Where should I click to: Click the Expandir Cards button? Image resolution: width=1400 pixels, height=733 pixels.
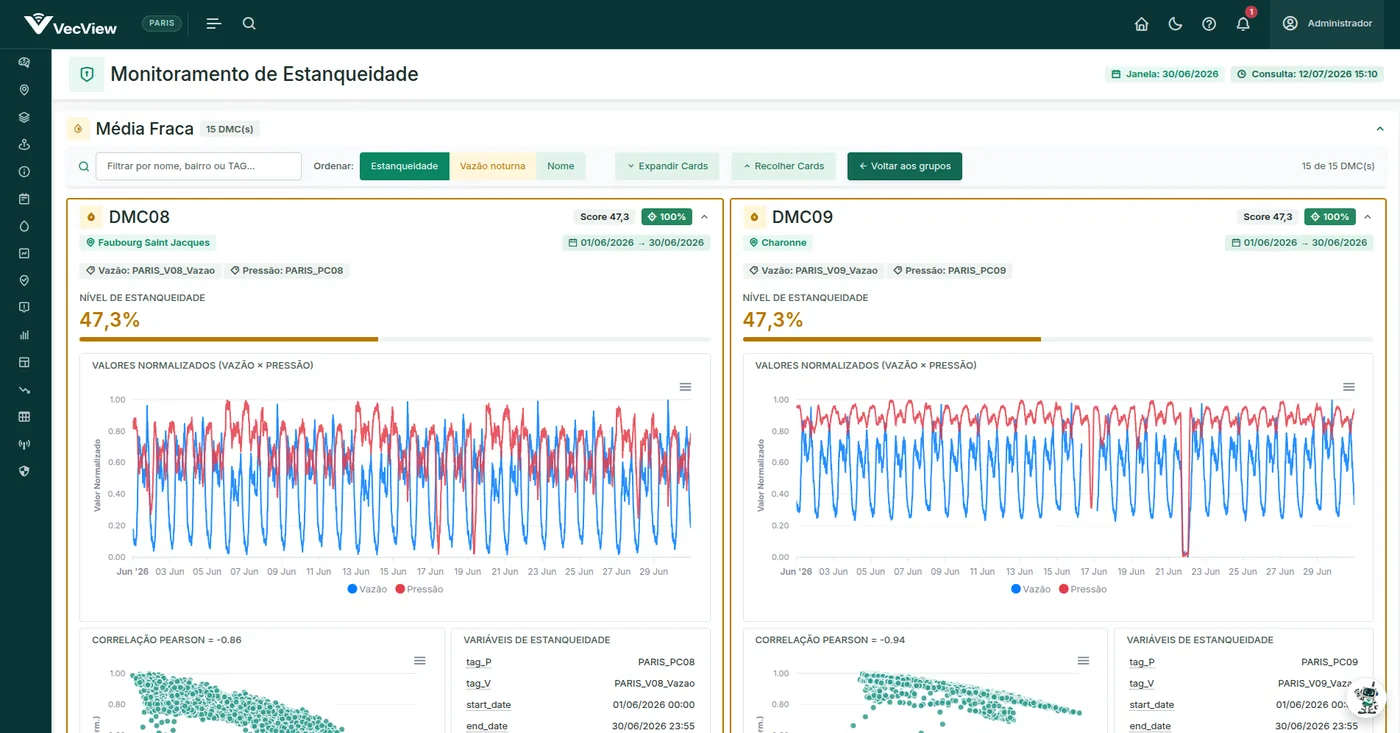point(667,166)
